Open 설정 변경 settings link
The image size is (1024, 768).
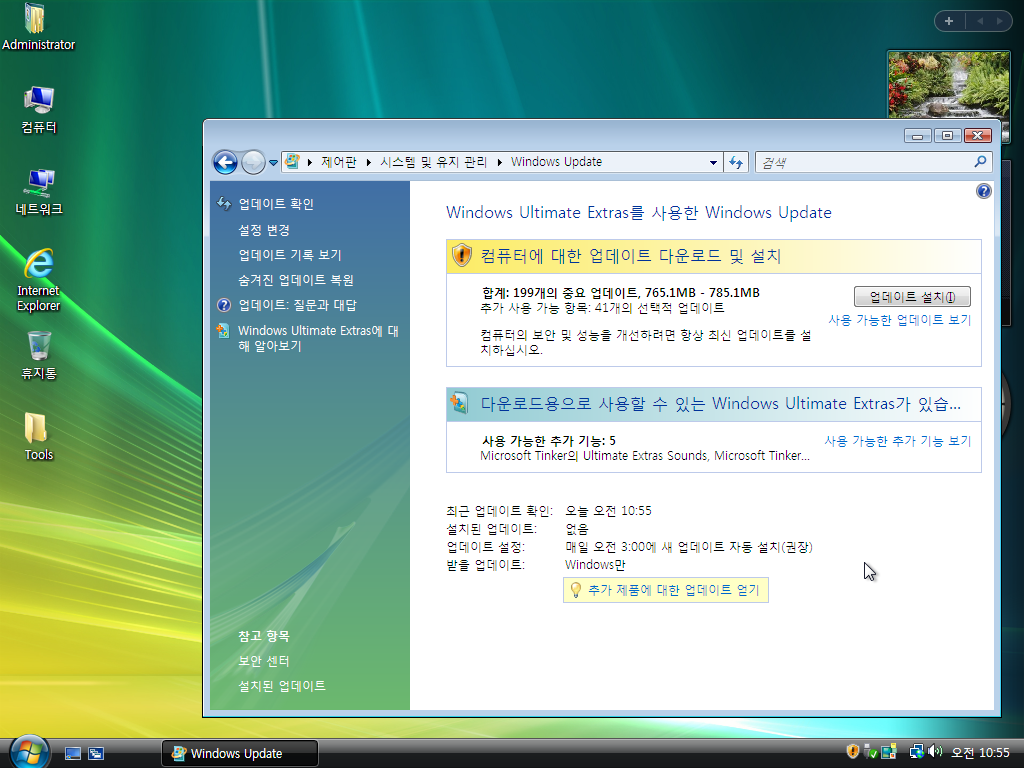tap(264, 230)
